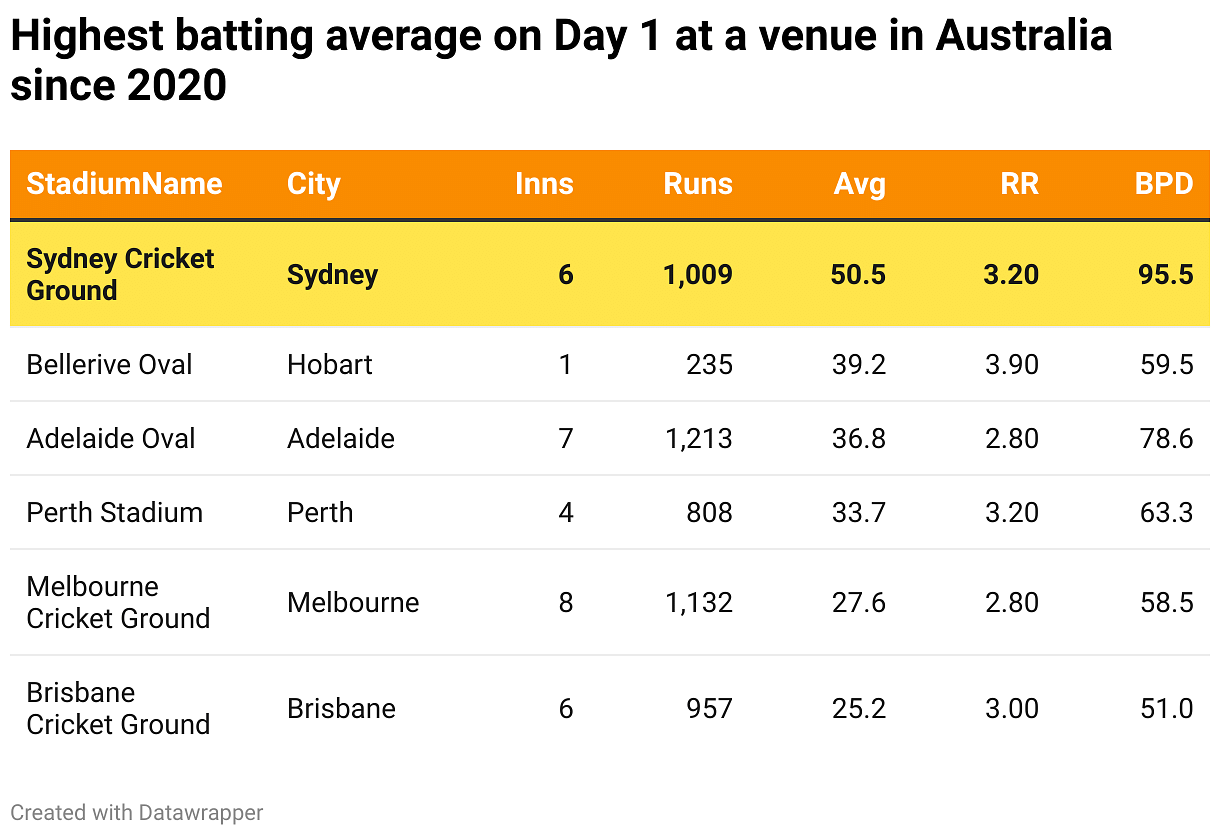Click the 95.5 BPD value
The width and height of the screenshot is (1220, 836).
point(1166,274)
